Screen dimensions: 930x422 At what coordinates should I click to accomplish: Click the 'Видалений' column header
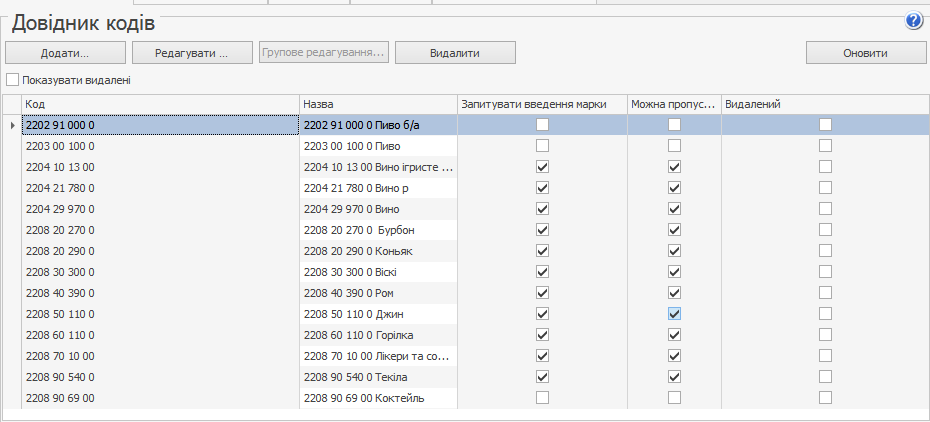click(824, 104)
